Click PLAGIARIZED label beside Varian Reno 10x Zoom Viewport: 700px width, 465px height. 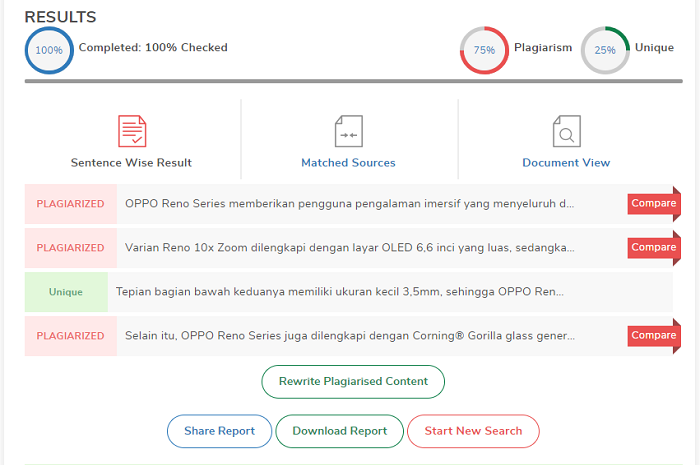click(x=71, y=248)
